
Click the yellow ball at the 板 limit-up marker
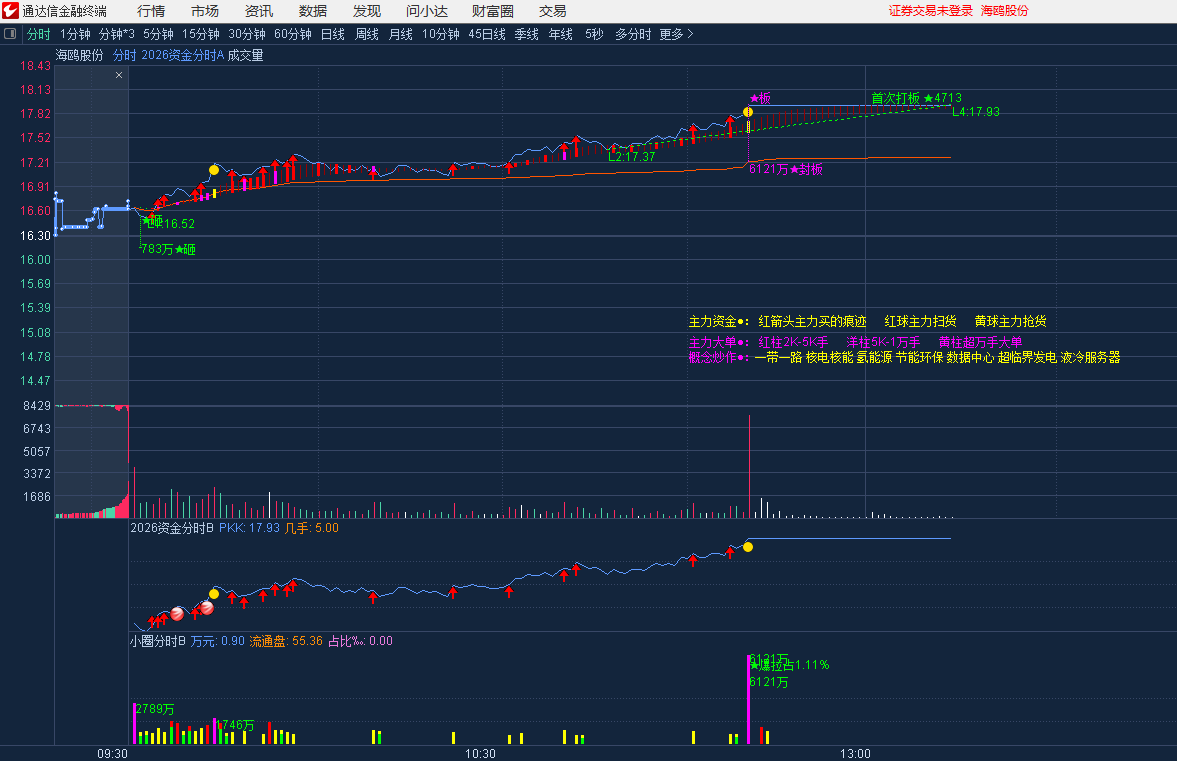(748, 112)
